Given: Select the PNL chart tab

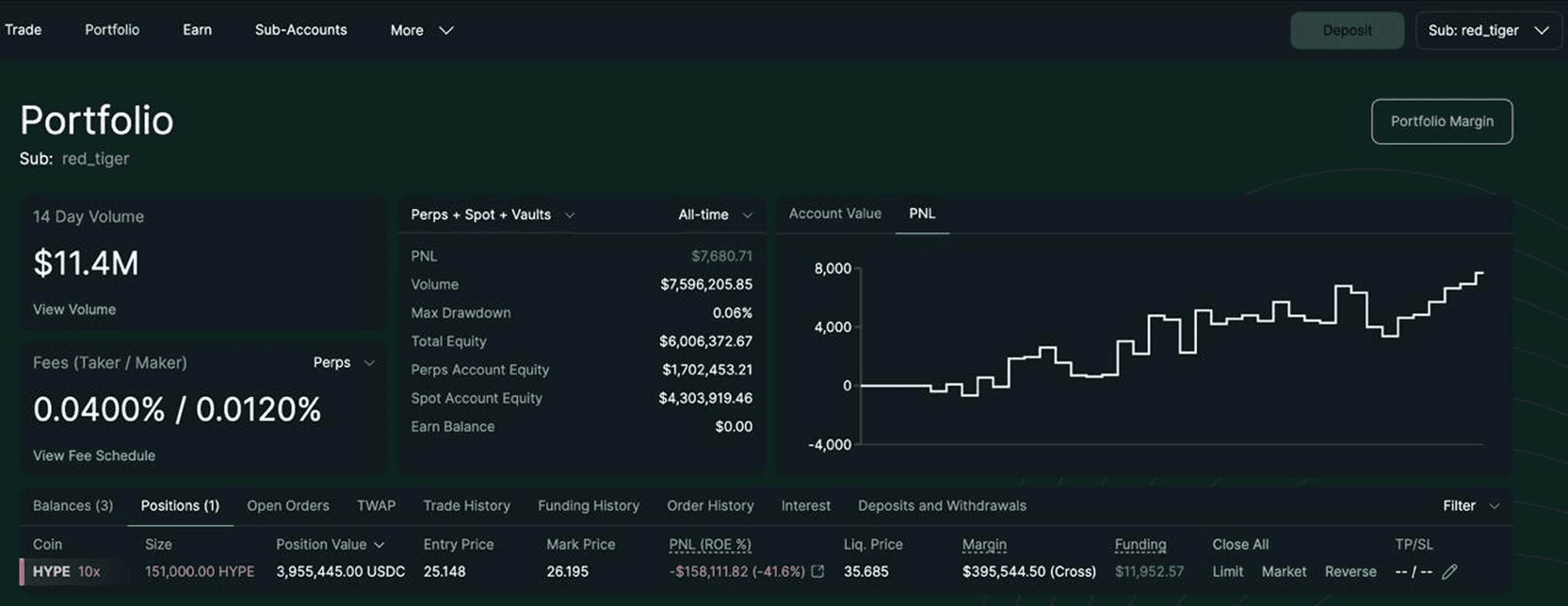Looking at the screenshot, I should 922,214.
